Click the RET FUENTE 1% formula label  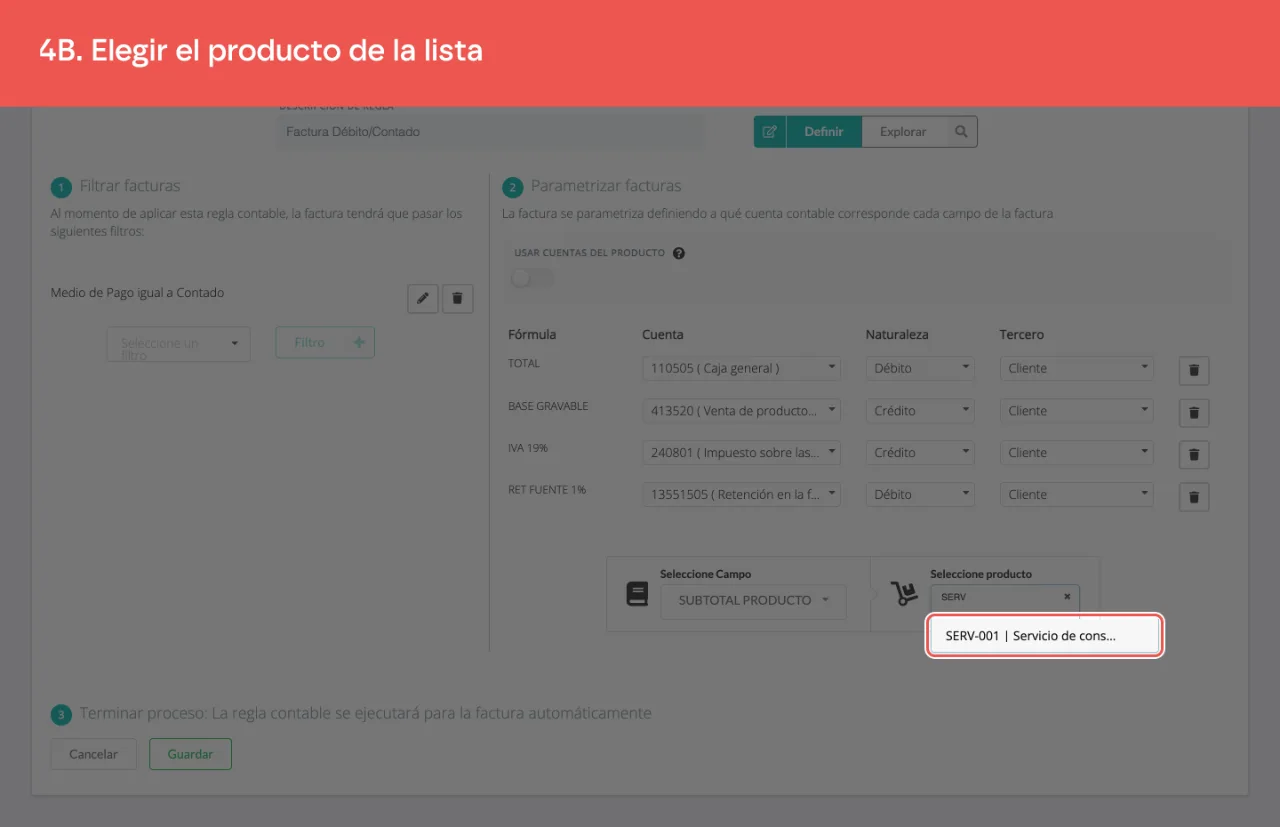coord(547,490)
